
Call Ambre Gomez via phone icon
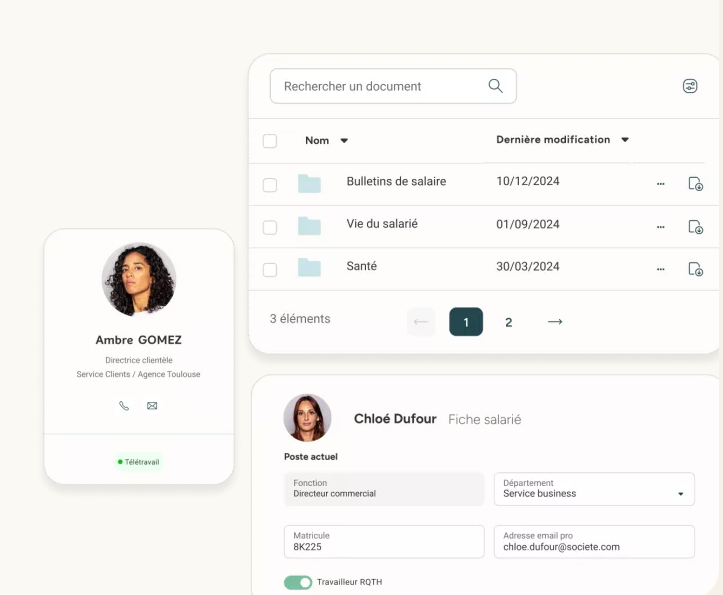[x=124, y=406]
